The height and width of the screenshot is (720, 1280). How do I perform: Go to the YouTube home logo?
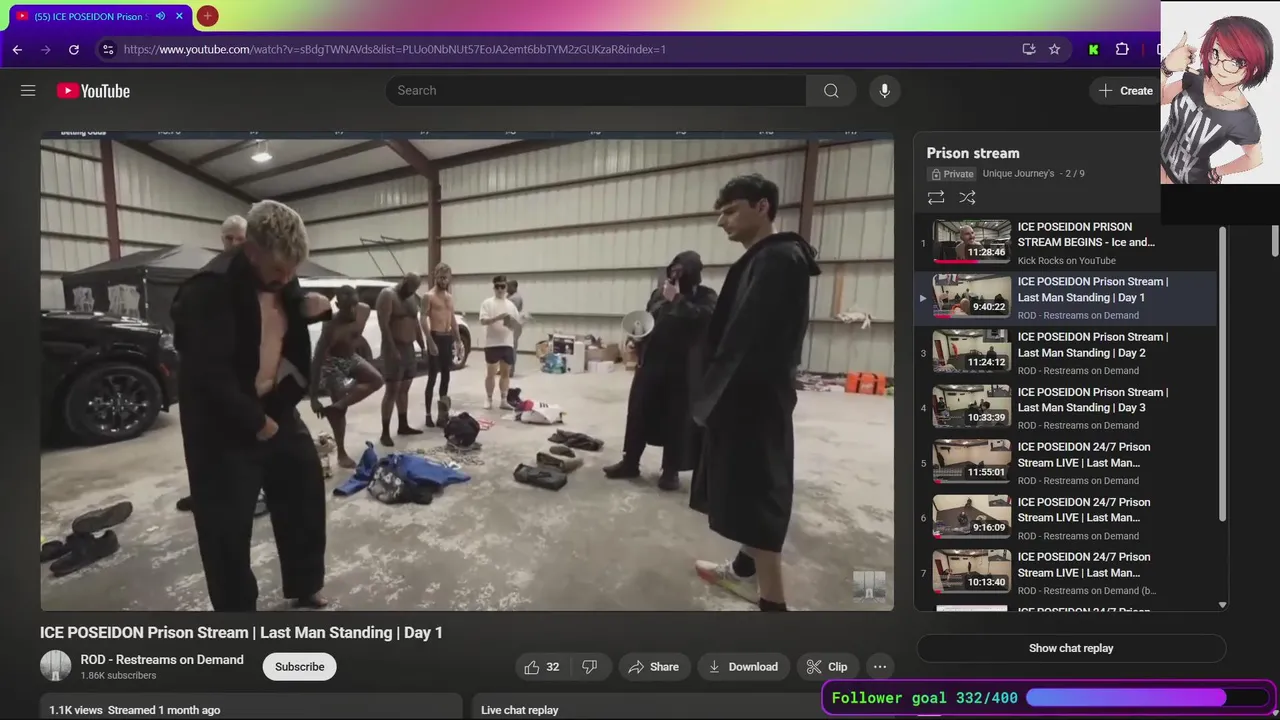(x=93, y=91)
